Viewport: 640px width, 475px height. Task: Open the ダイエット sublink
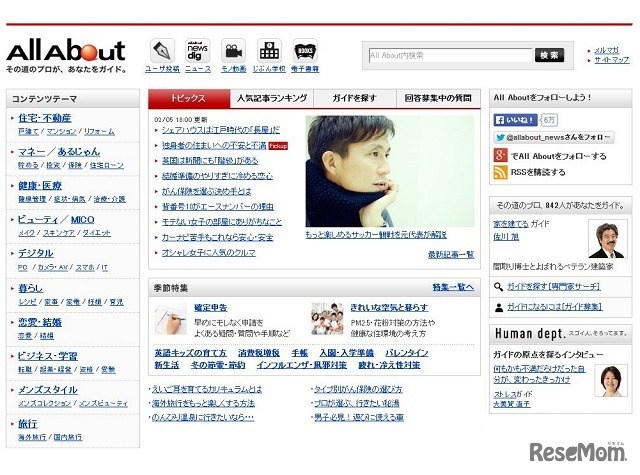click(96, 233)
